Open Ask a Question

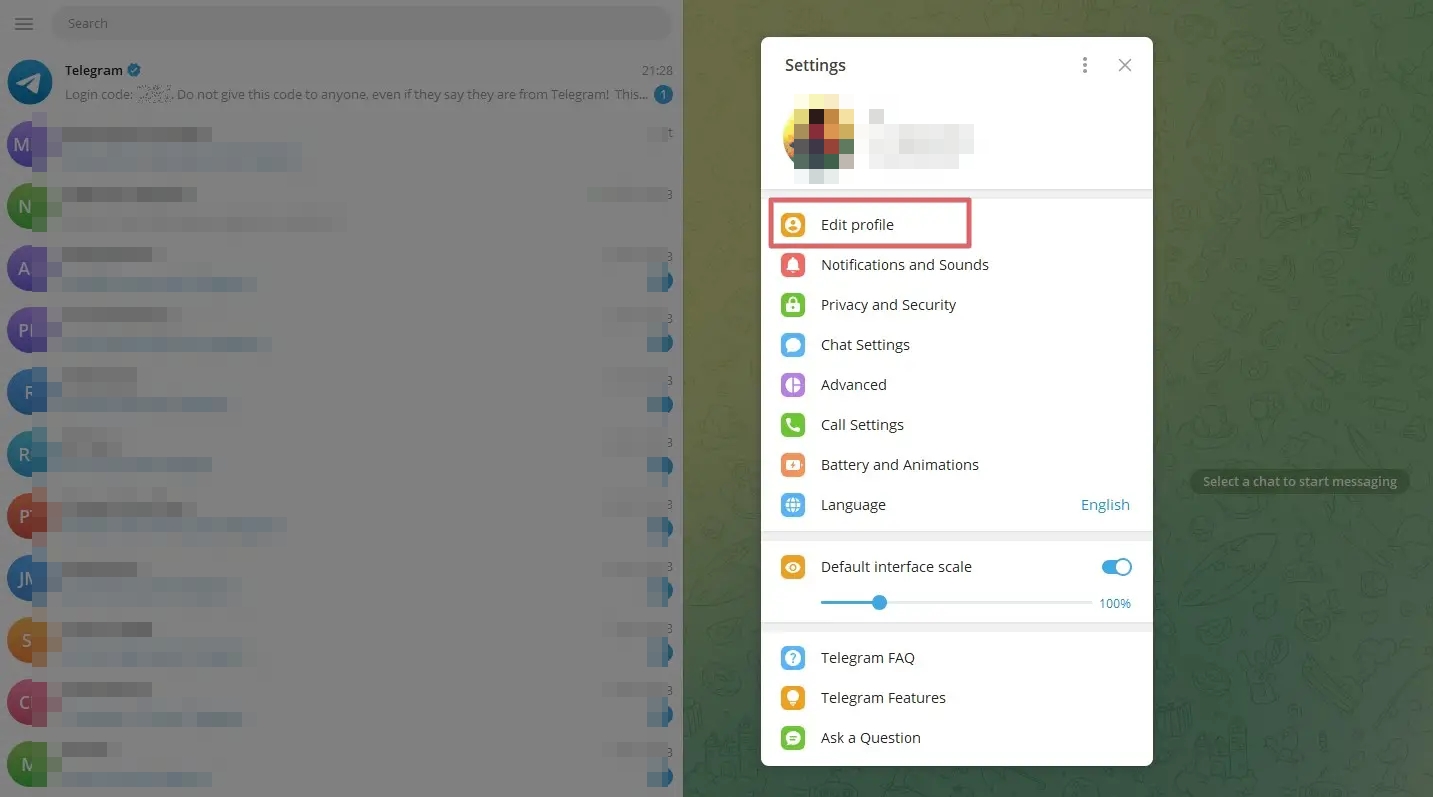(x=957, y=738)
